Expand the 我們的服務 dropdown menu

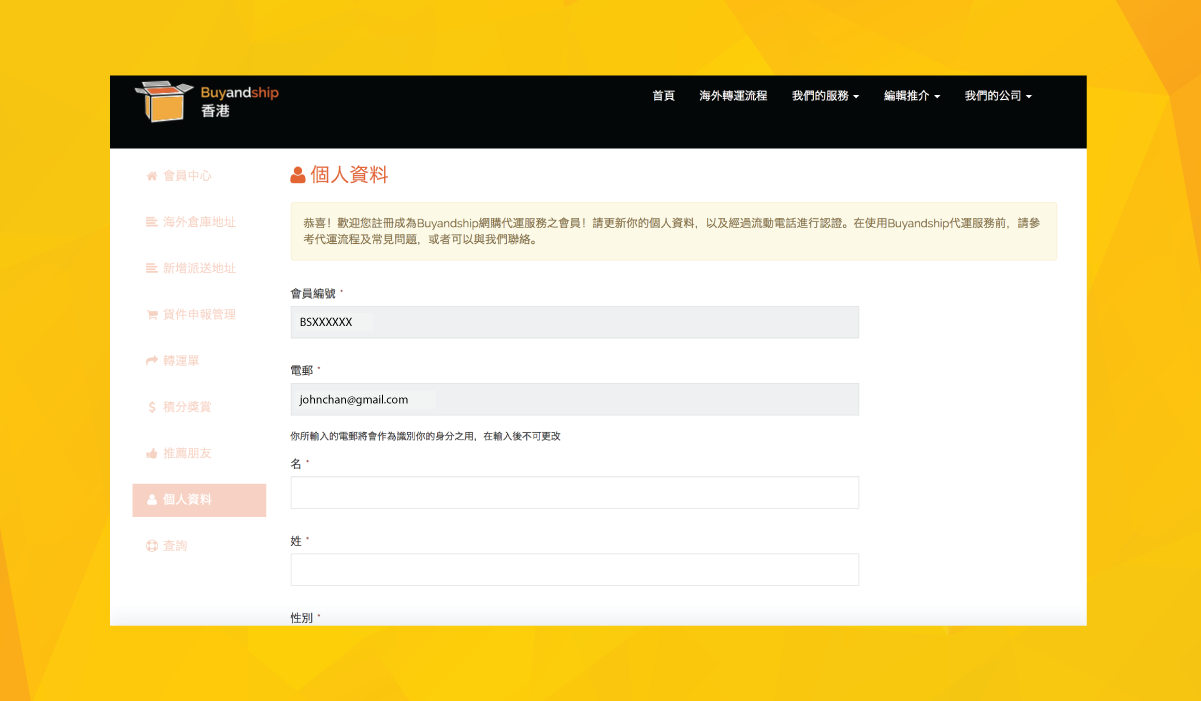pos(825,96)
